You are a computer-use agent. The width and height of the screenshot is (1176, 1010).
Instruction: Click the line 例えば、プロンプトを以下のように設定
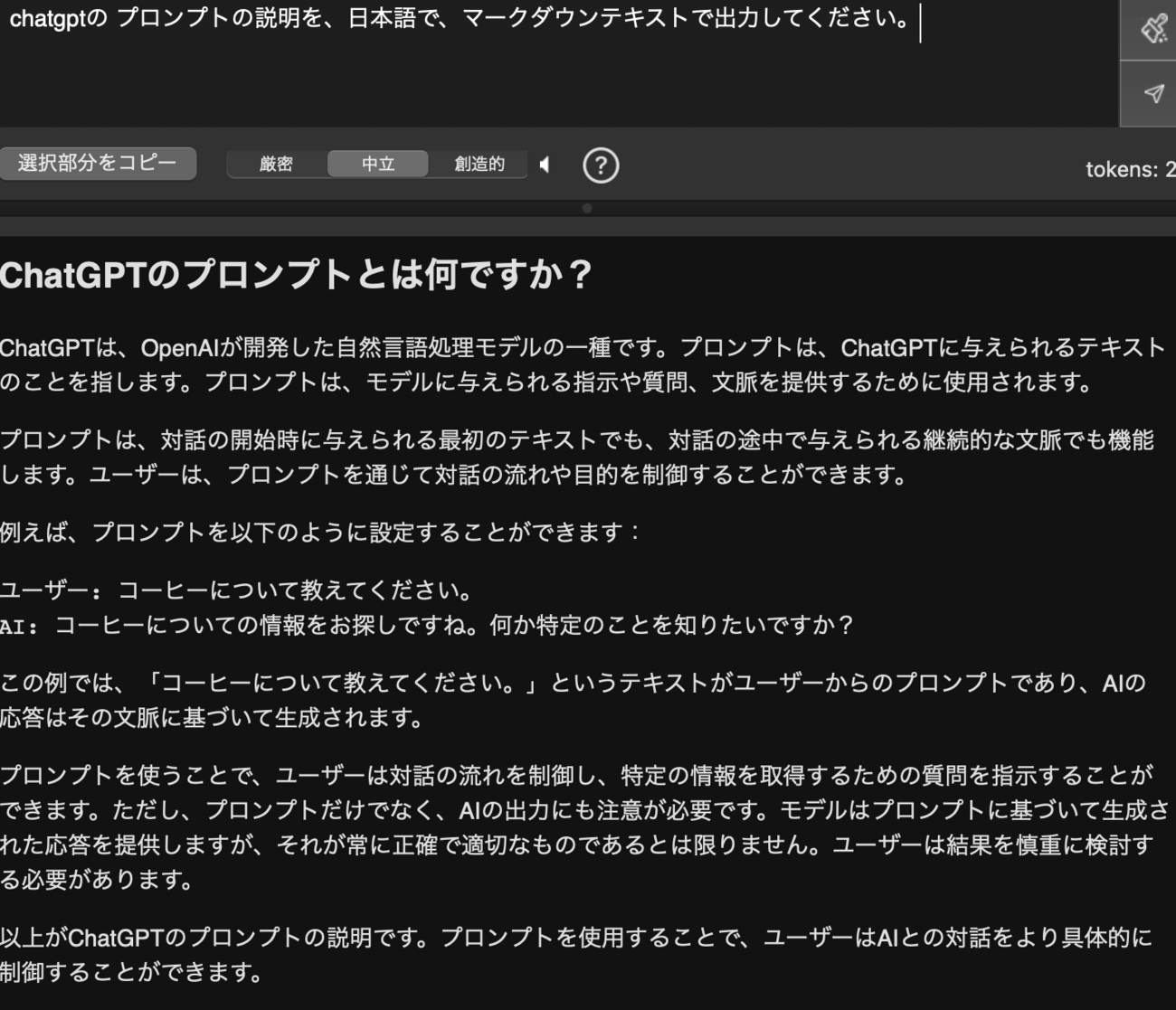click(x=320, y=532)
